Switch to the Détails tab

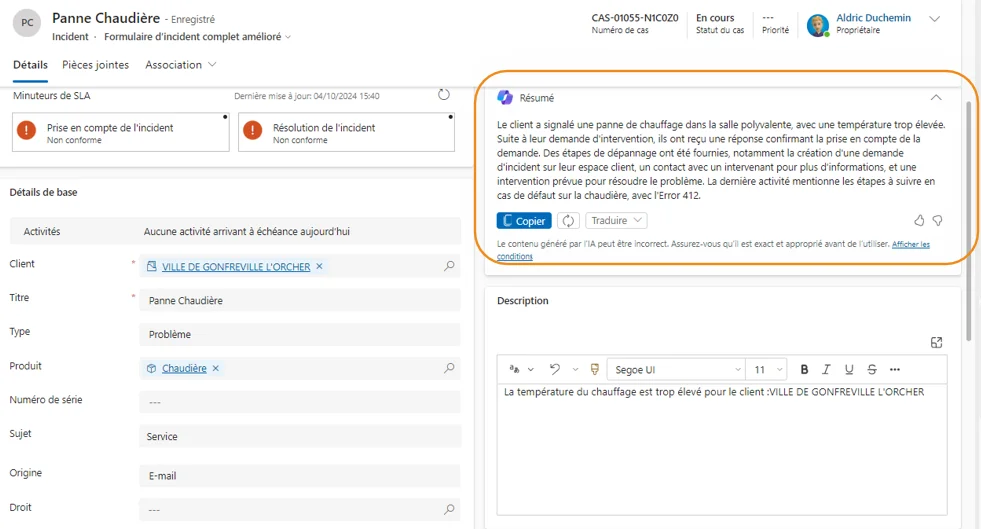point(30,65)
